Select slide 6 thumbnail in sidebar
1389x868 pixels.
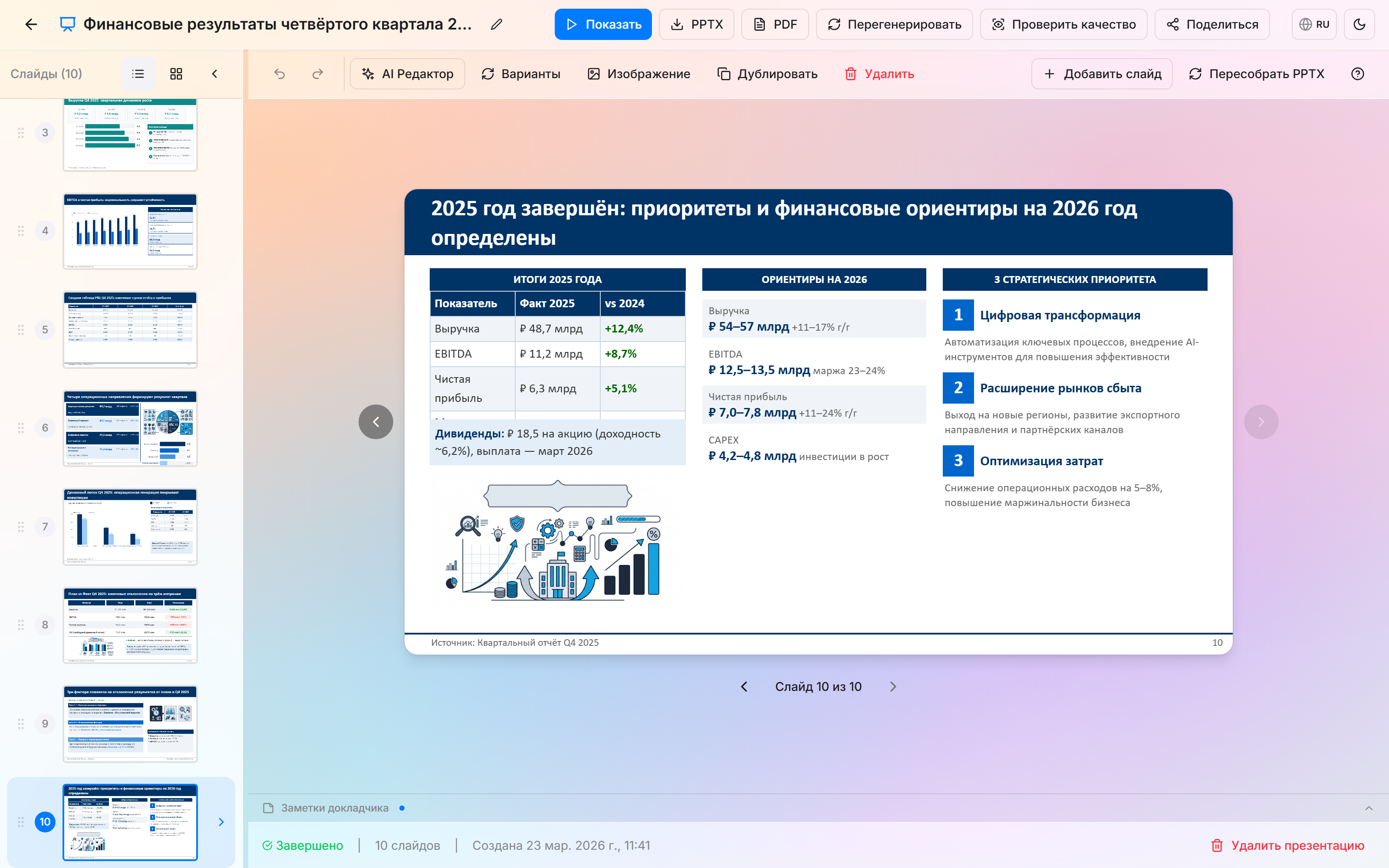[130, 427]
